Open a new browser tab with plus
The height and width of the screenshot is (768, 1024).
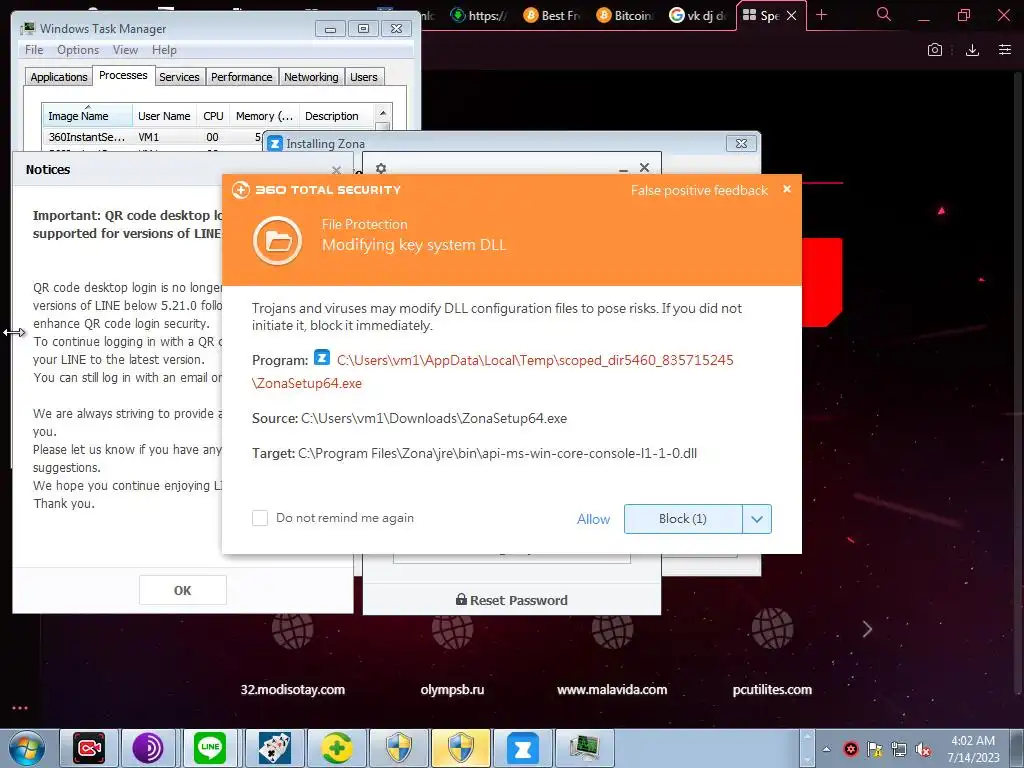[822, 15]
